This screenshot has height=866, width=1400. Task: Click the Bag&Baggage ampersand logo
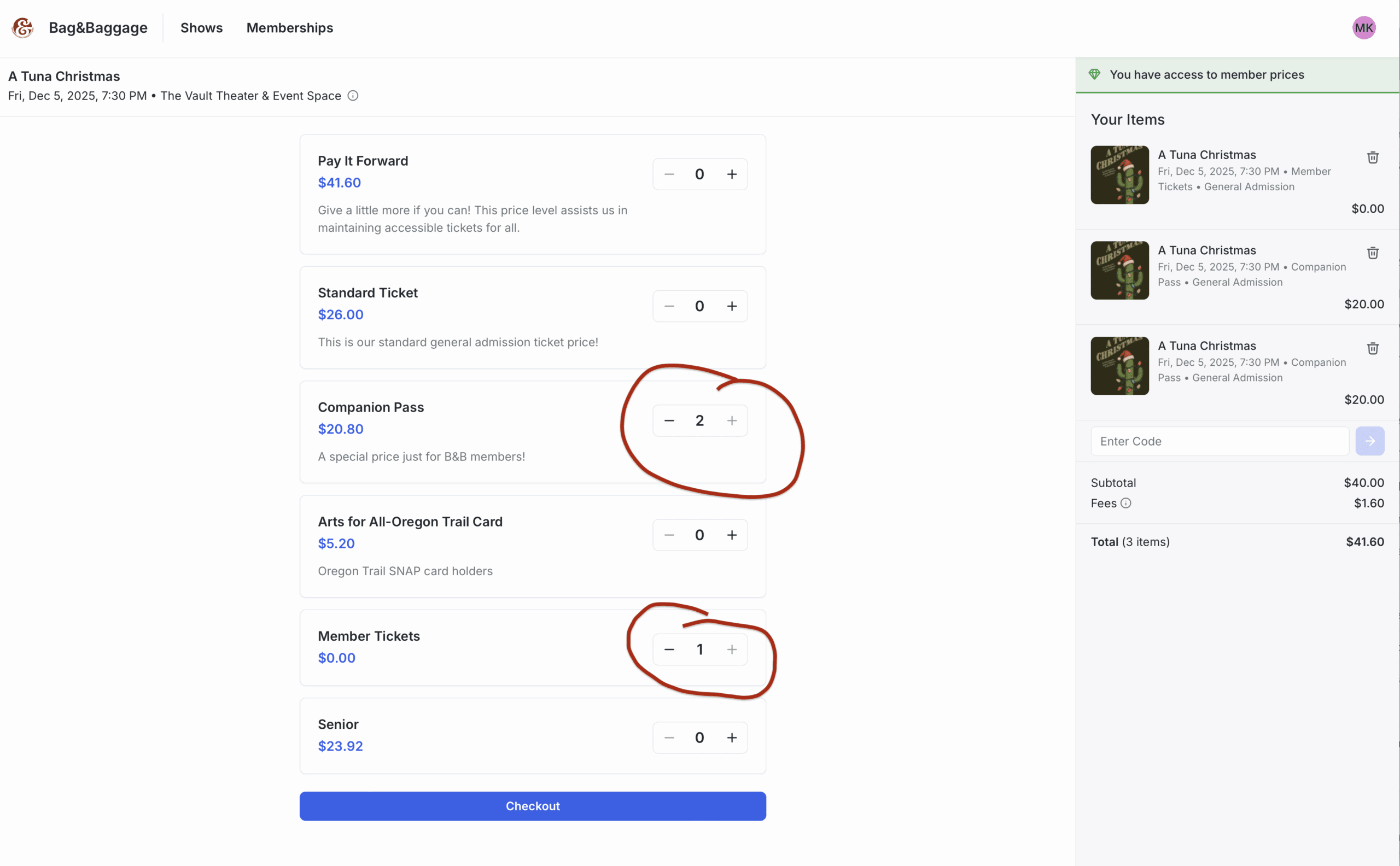coord(23,27)
